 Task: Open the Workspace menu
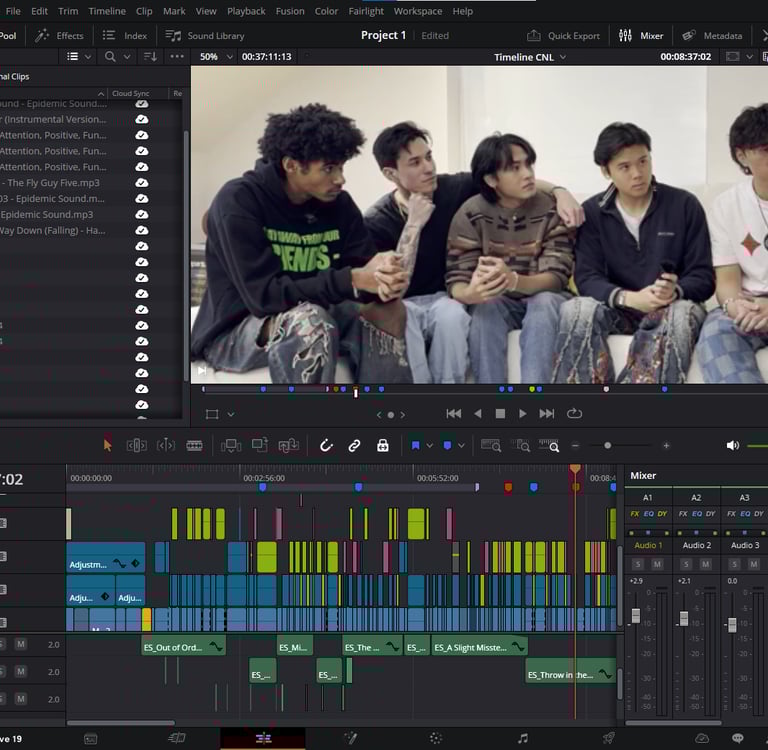pos(418,11)
